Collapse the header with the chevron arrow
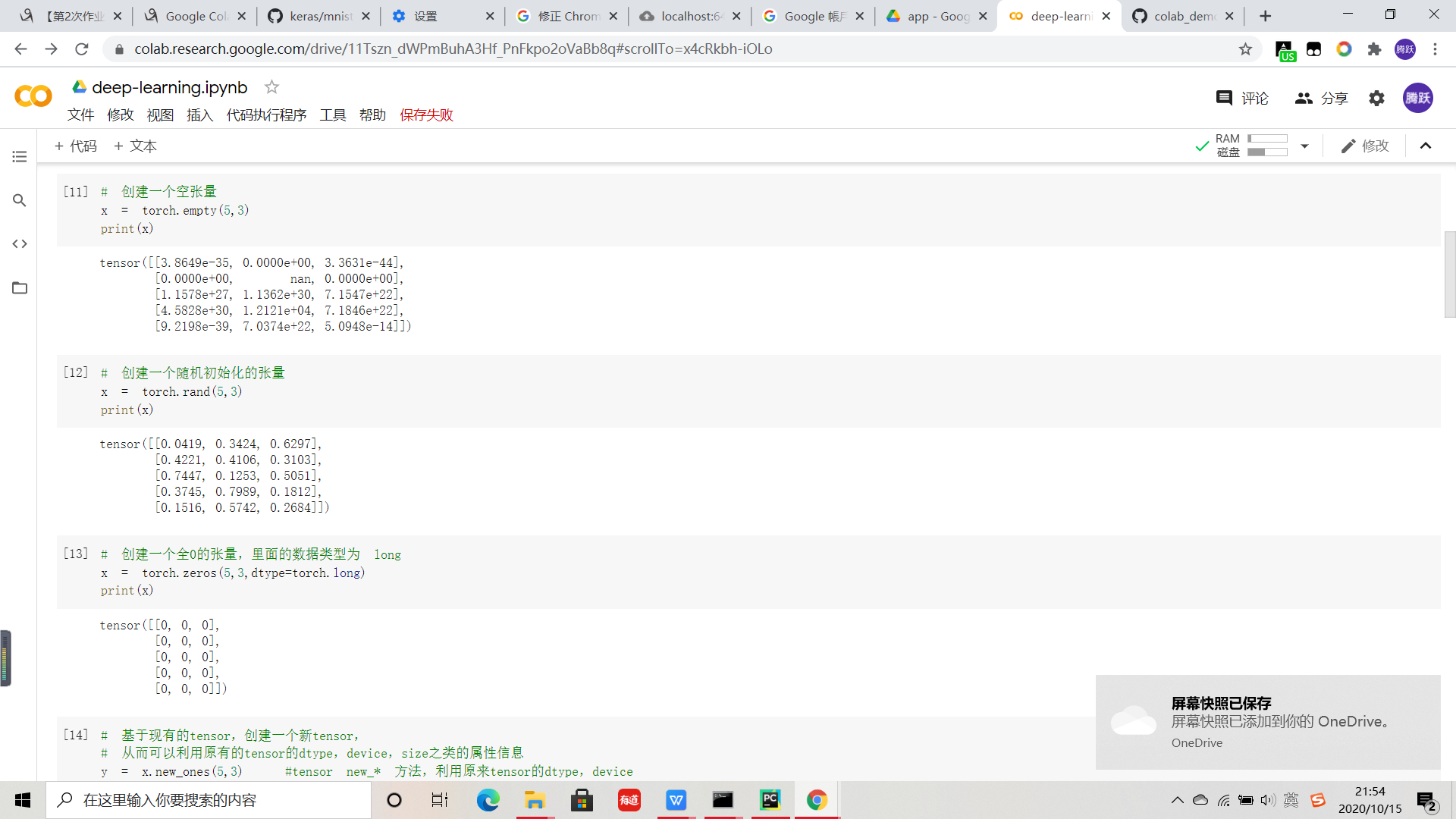 [1426, 146]
